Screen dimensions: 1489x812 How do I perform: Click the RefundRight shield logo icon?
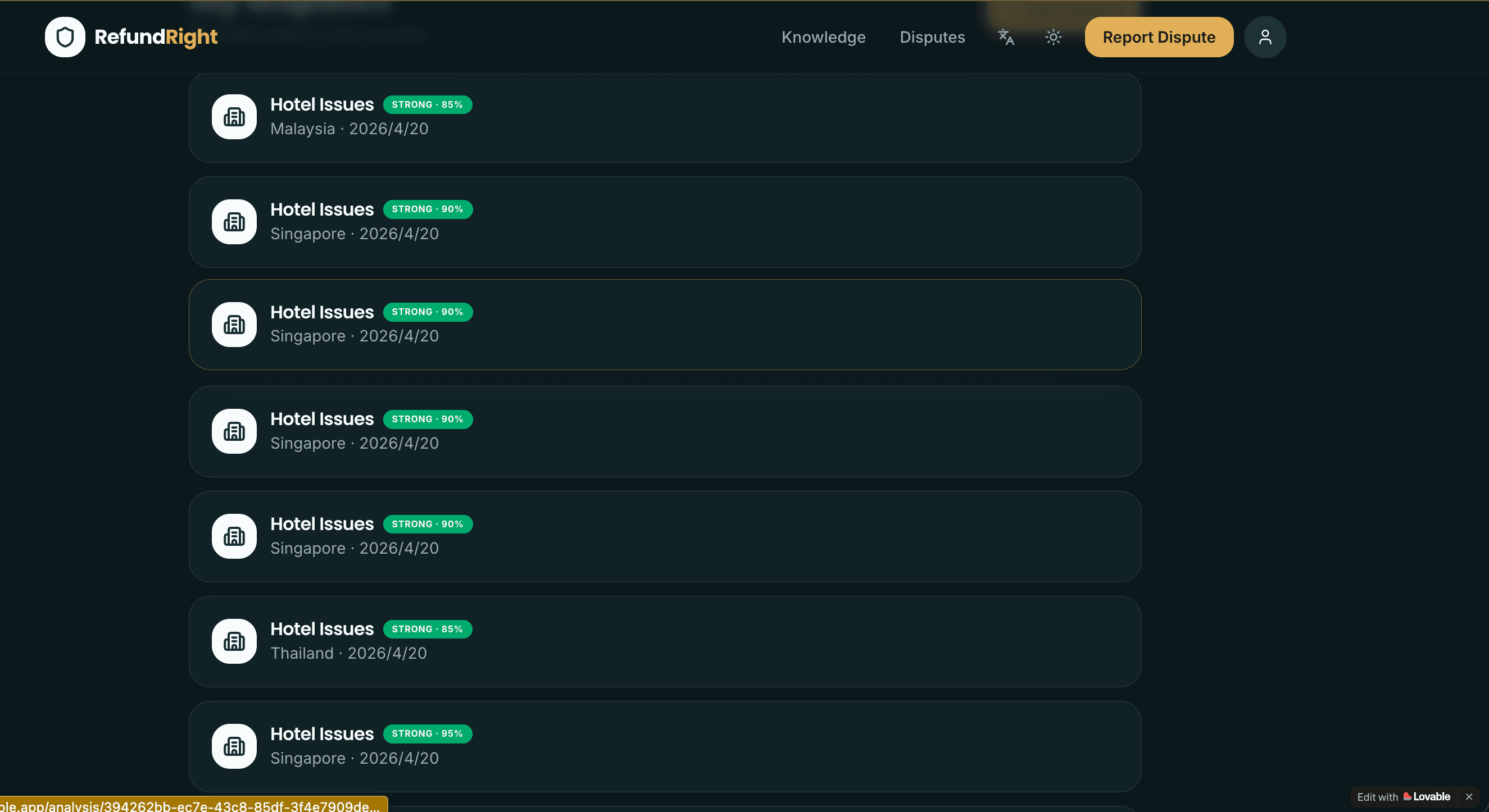point(65,37)
